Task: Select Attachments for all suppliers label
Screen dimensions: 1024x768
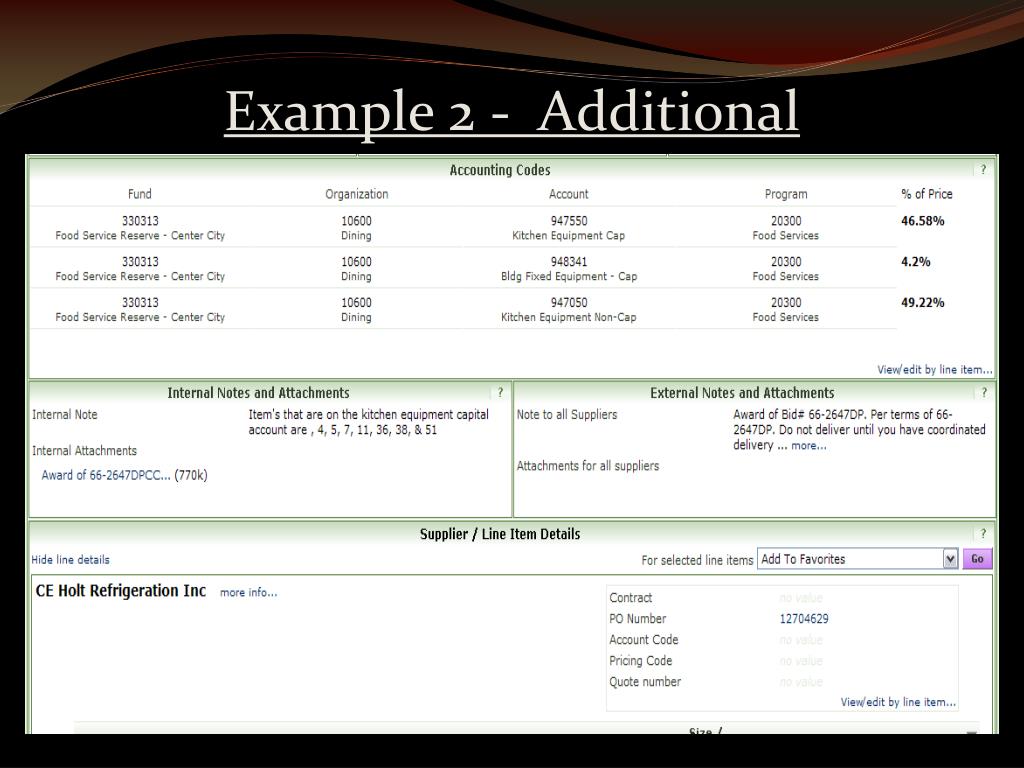Action: pos(588,466)
